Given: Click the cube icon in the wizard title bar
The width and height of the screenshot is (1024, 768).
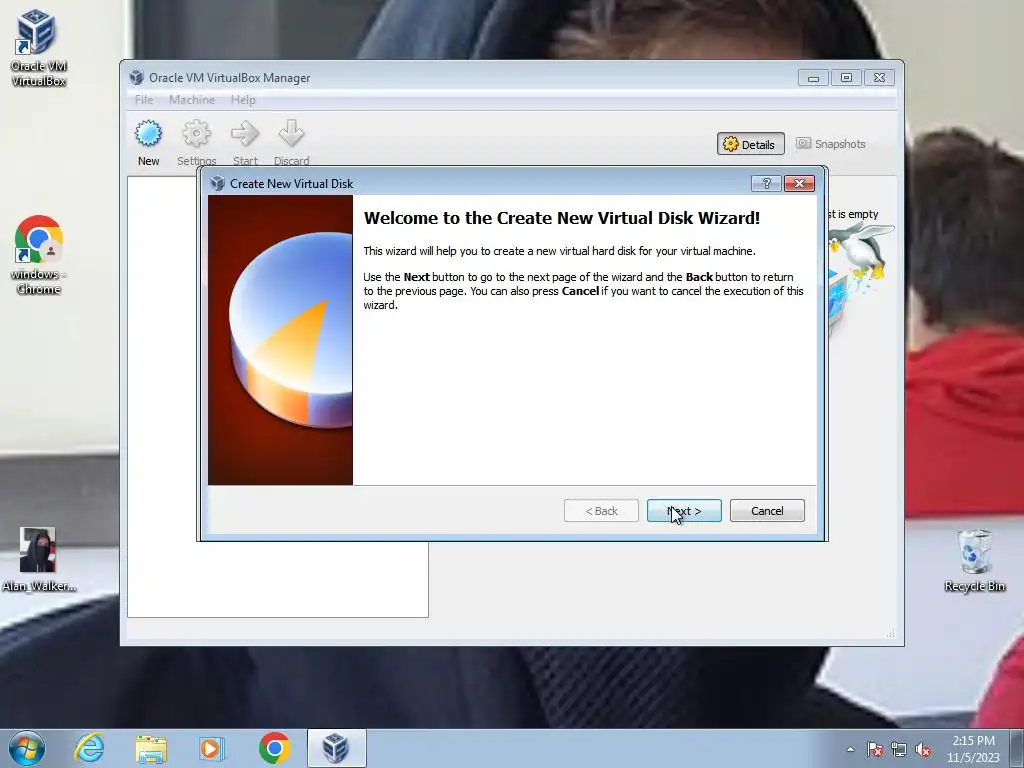Looking at the screenshot, I should [217, 184].
